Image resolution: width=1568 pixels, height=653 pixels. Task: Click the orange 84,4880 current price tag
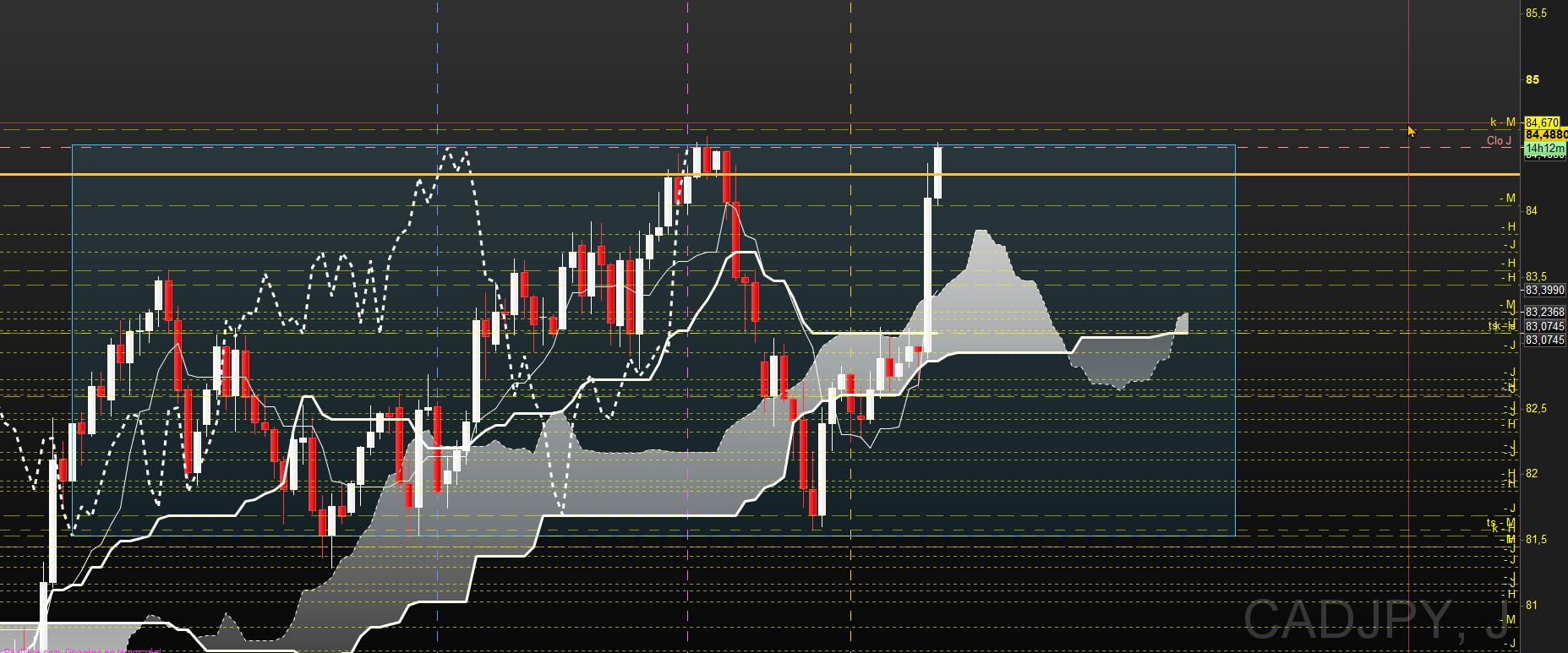pyautogui.click(x=1546, y=134)
